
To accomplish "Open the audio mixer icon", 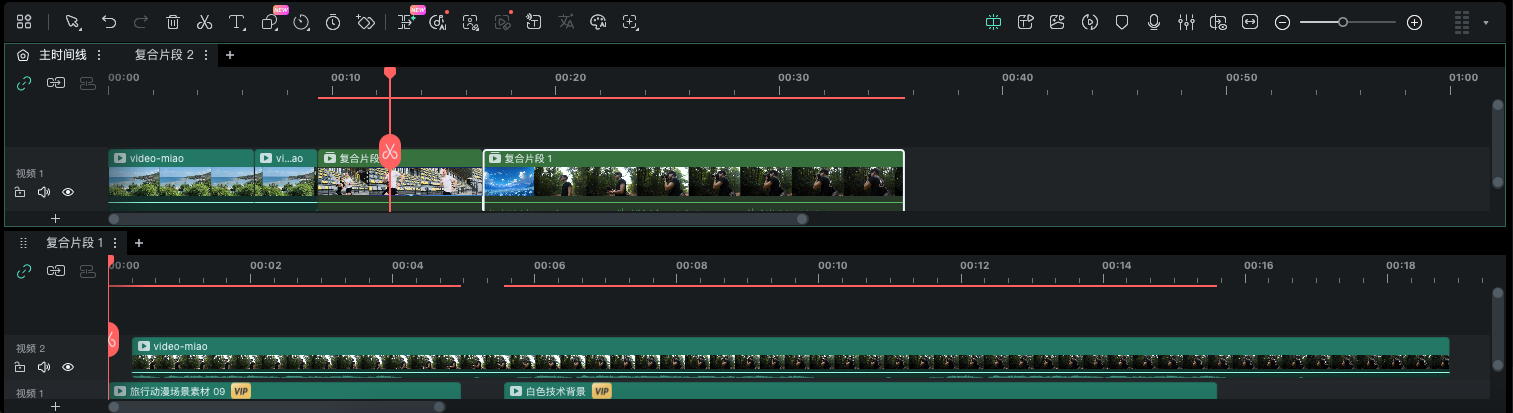I will click(x=1186, y=22).
